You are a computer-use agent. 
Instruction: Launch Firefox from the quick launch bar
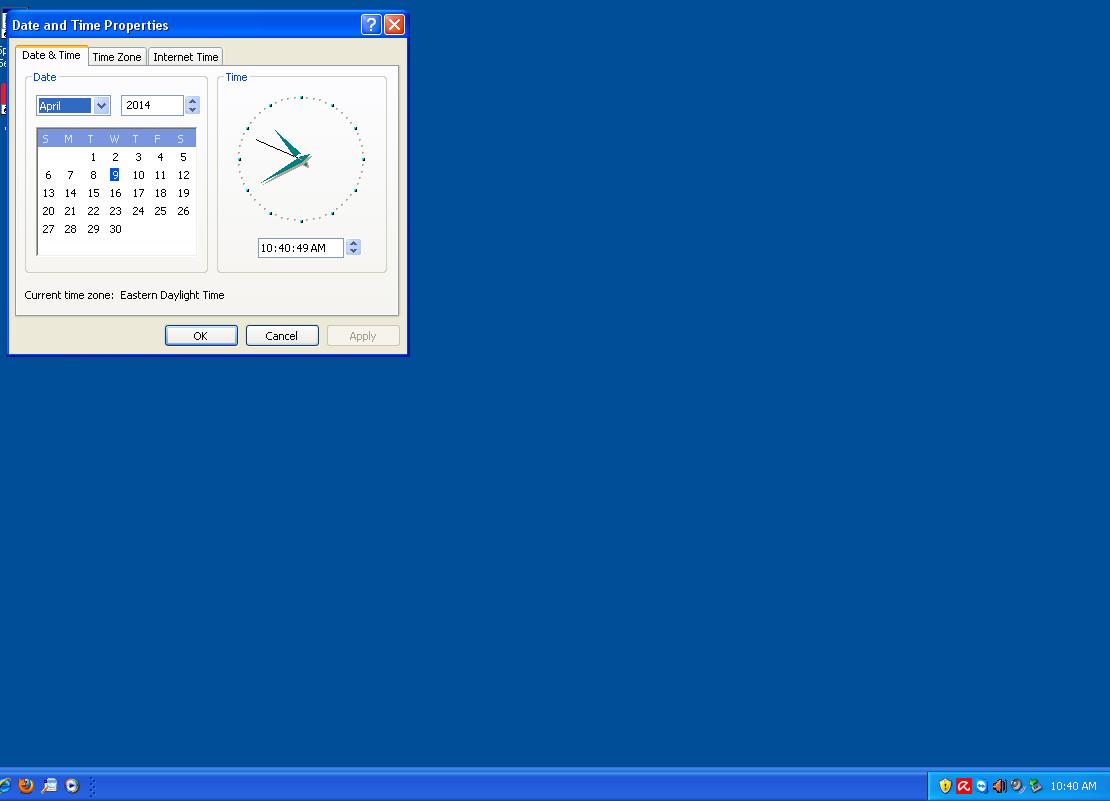tap(26, 786)
